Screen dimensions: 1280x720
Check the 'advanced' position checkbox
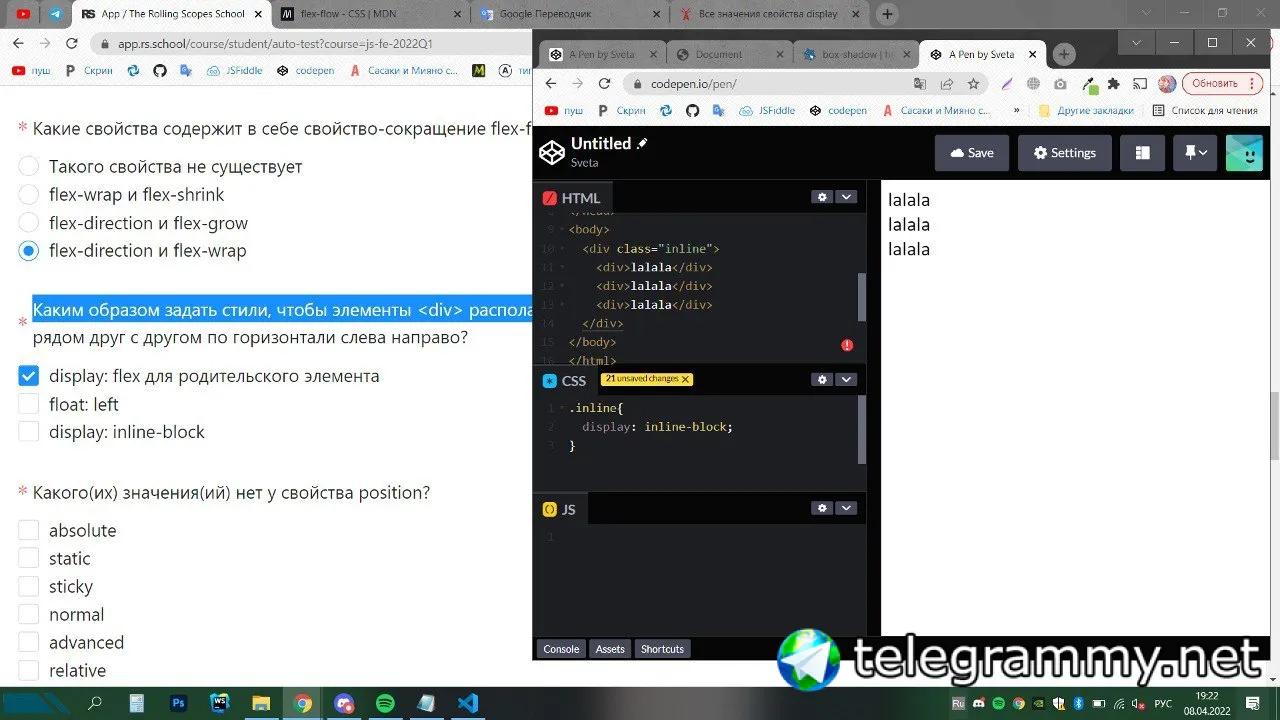coord(29,642)
